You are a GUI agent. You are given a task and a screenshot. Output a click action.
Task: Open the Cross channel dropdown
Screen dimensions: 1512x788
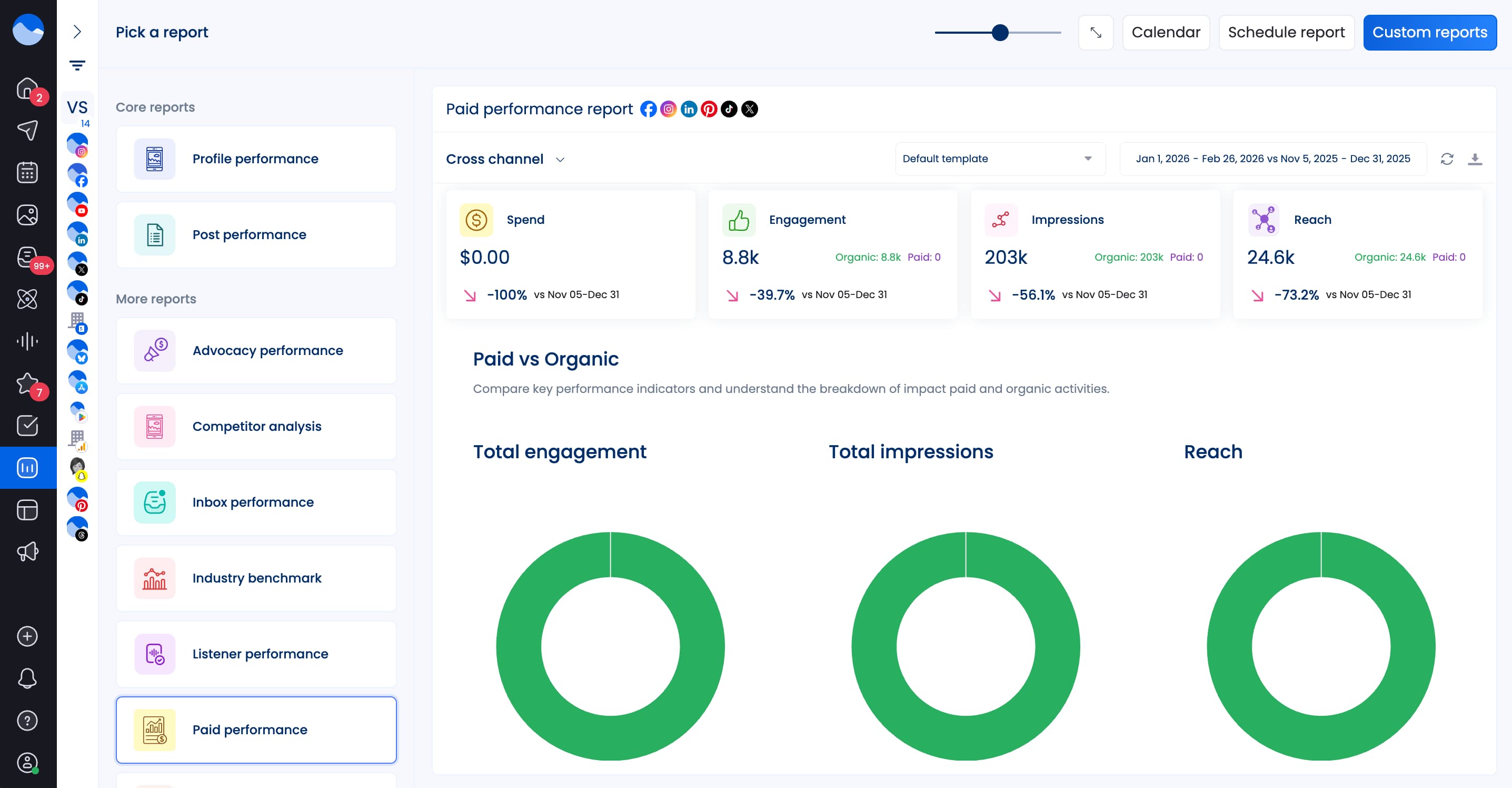[505, 159]
